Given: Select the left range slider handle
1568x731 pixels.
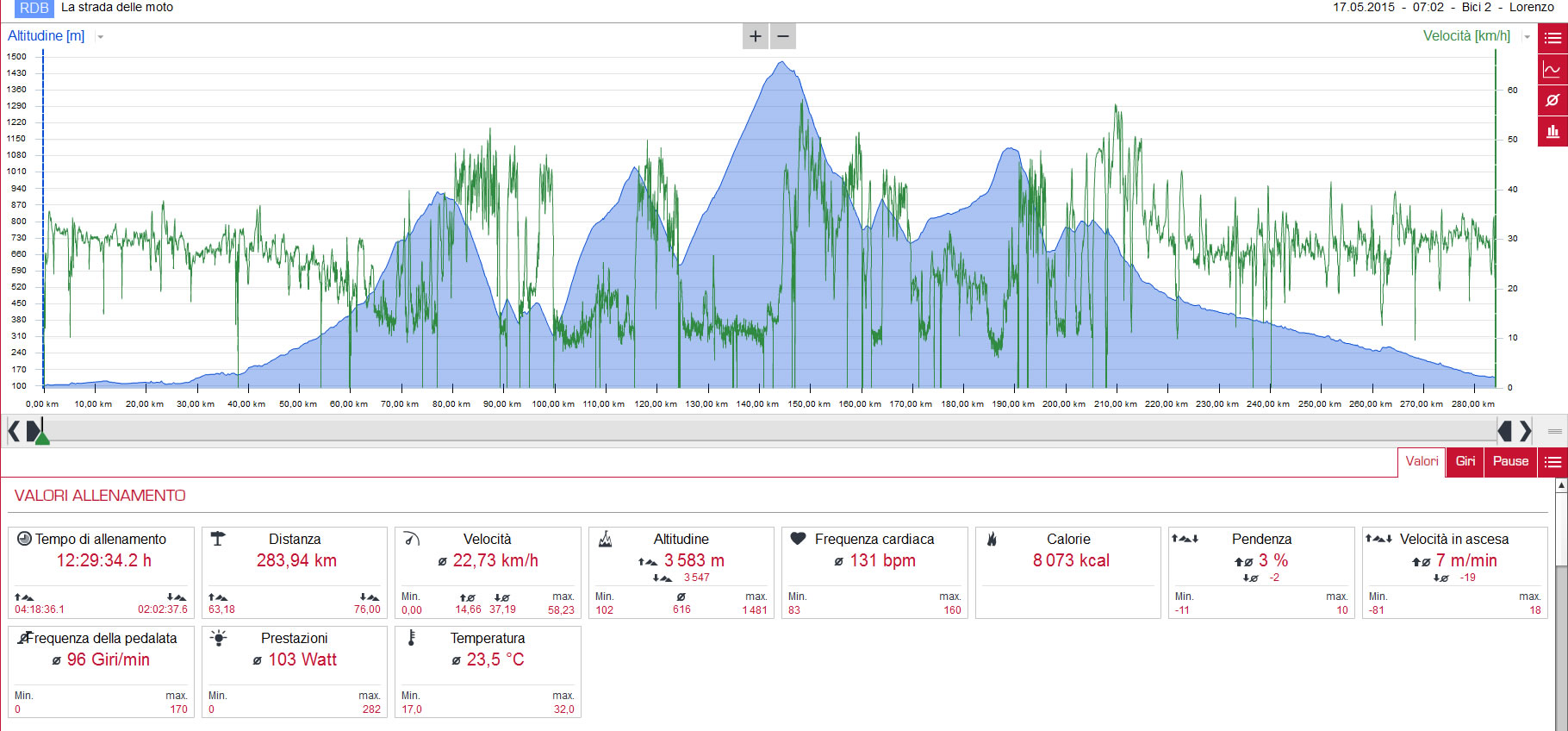Looking at the screenshot, I should point(33,430).
